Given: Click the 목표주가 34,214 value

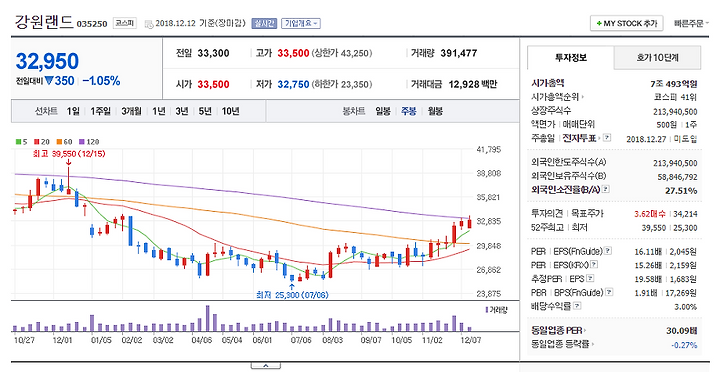Looking at the screenshot, I should (x=686, y=214).
